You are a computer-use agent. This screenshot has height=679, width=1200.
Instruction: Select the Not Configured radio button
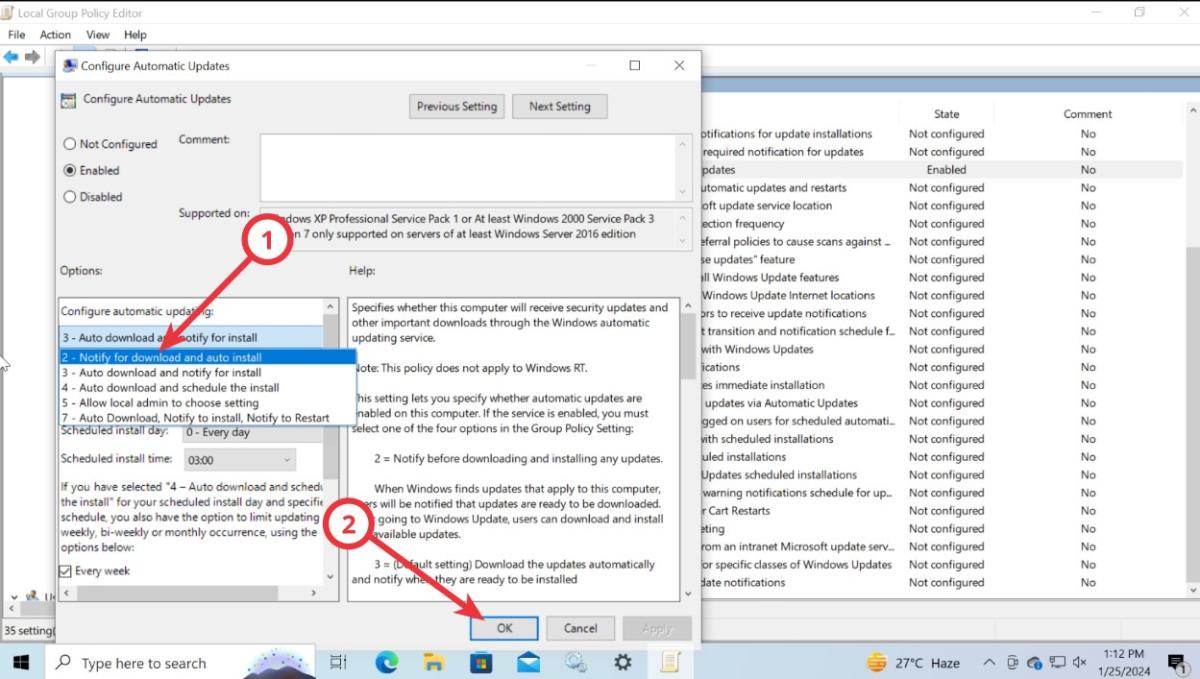point(70,144)
